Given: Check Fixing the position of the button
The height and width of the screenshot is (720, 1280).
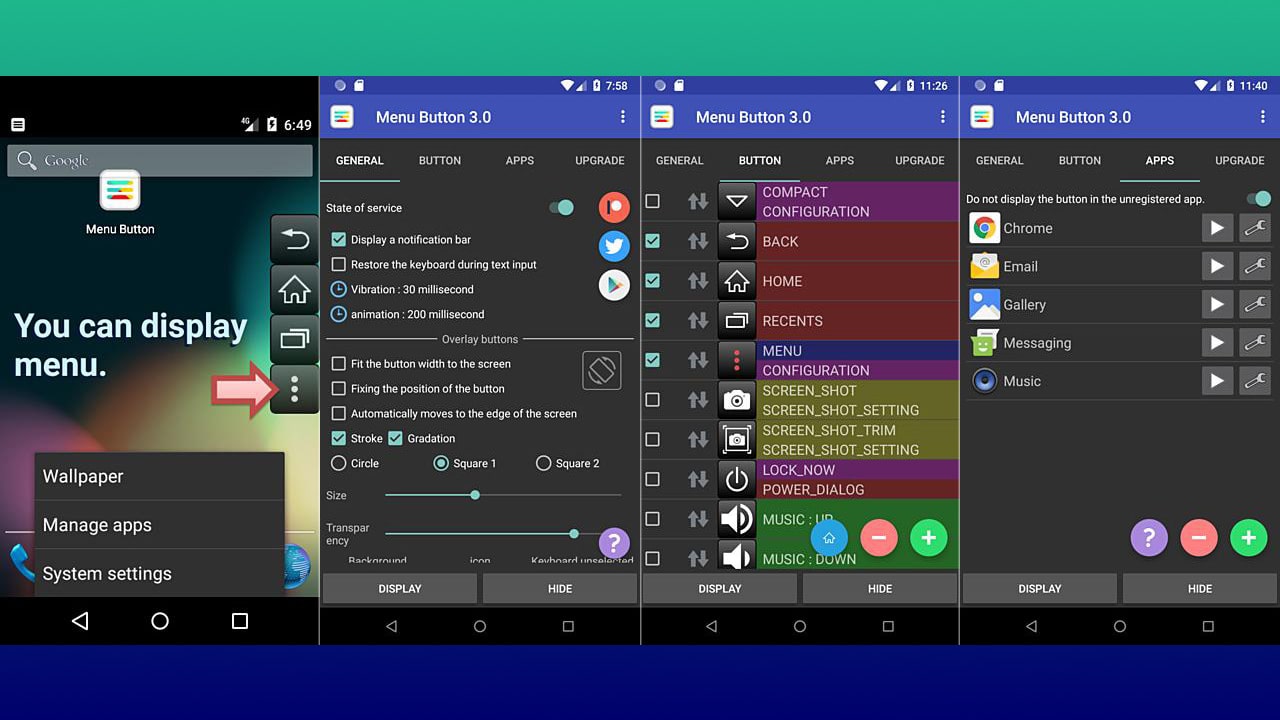Looking at the screenshot, I should click(338, 389).
